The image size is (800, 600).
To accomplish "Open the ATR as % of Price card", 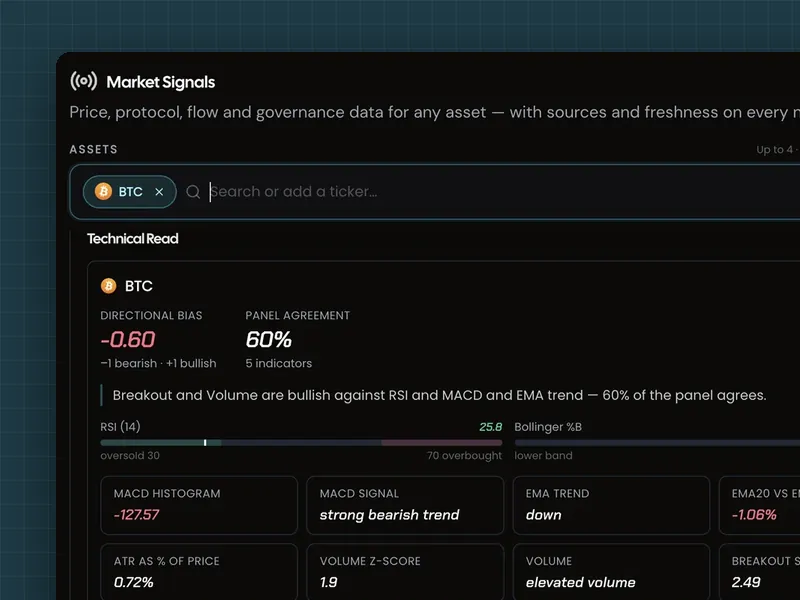I will (x=199, y=572).
